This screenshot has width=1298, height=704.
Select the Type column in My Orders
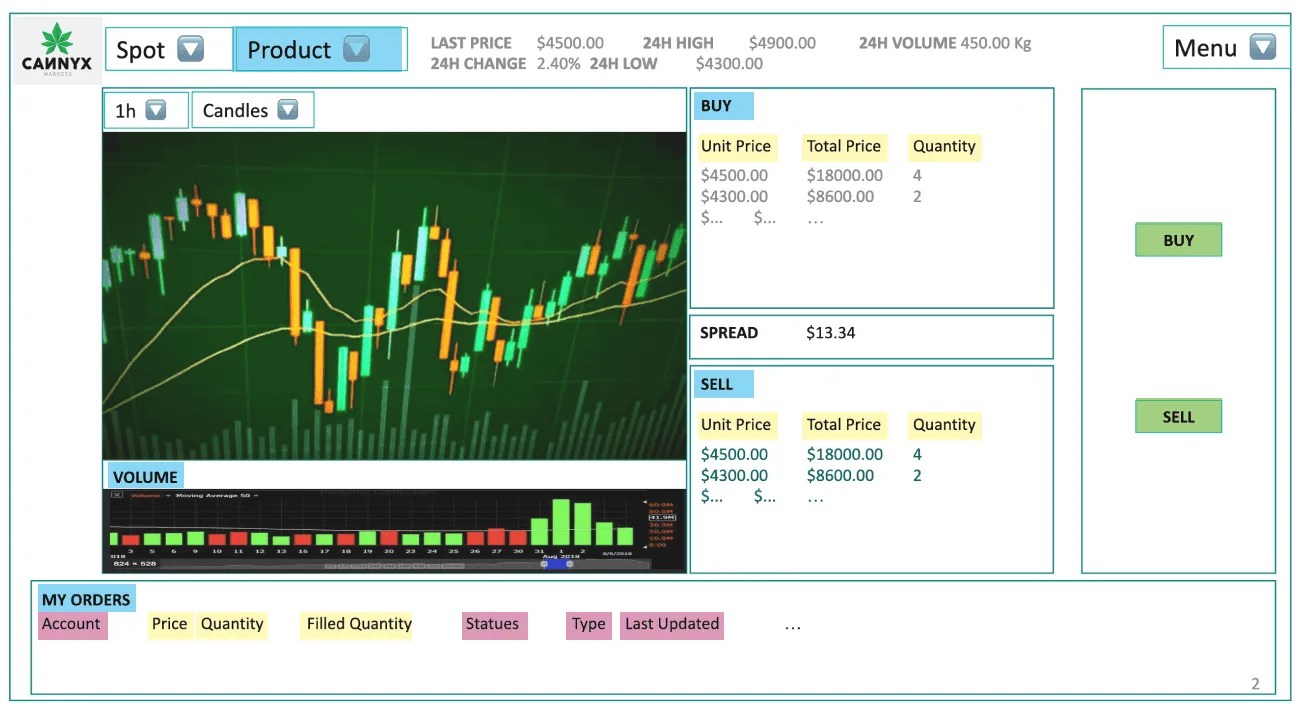coord(589,625)
